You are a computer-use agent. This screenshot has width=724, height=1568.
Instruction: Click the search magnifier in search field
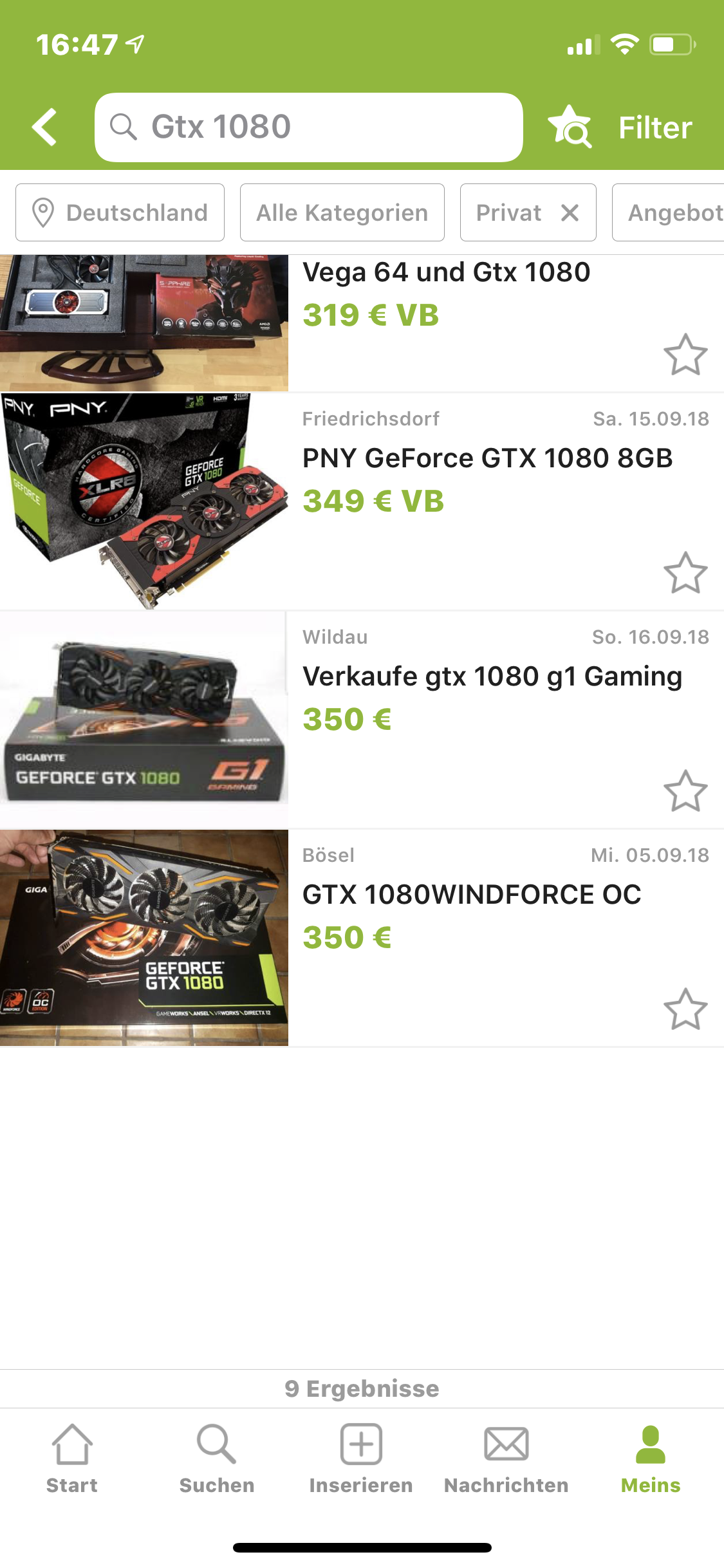coord(123,127)
